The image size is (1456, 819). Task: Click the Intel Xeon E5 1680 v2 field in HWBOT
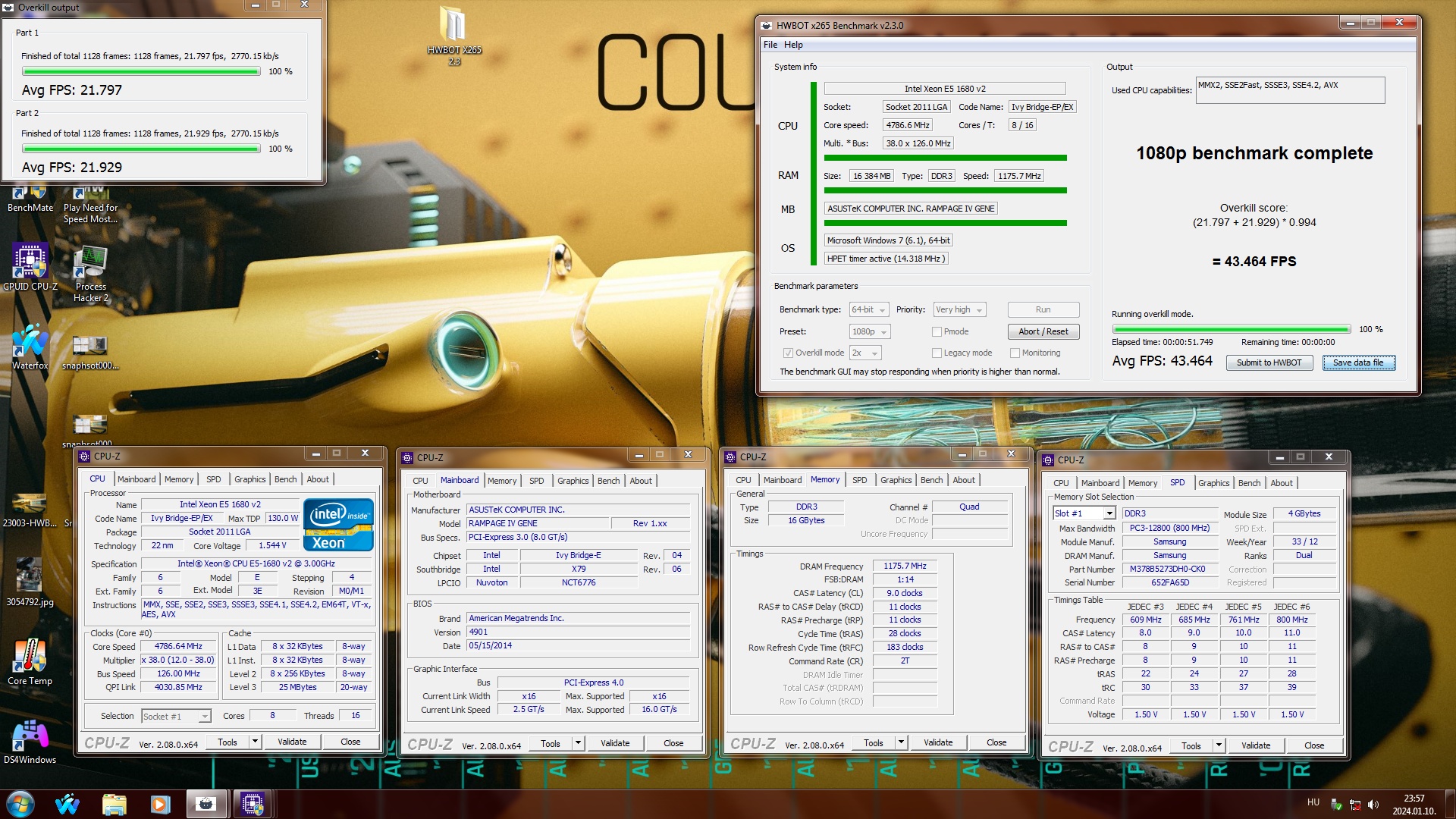[x=945, y=89]
